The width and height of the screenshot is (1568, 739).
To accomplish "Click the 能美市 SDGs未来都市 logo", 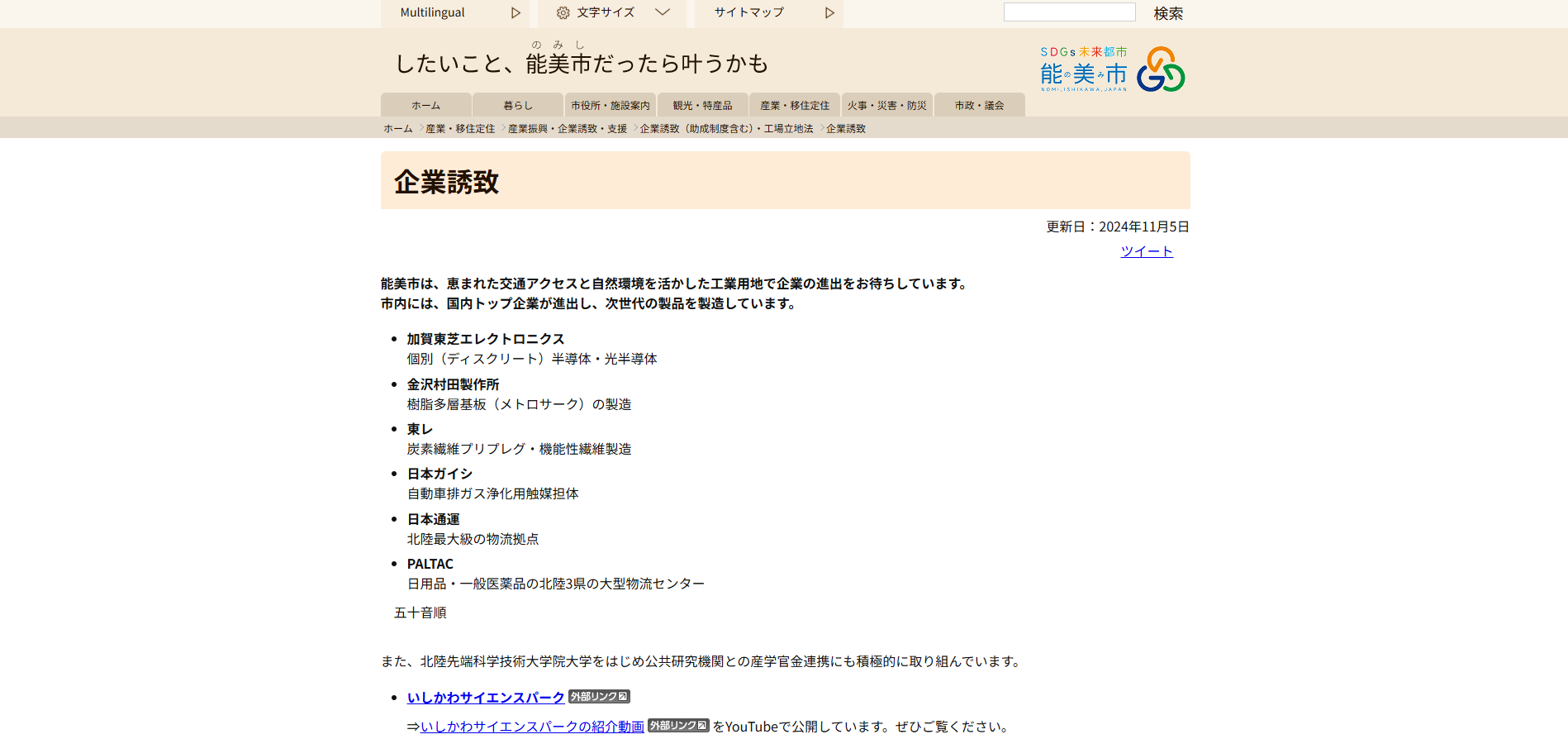I will tap(1113, 69).
